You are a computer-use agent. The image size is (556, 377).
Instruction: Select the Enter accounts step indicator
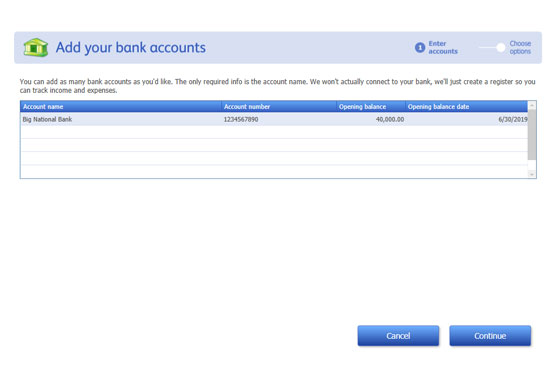(x=420, y=48)
